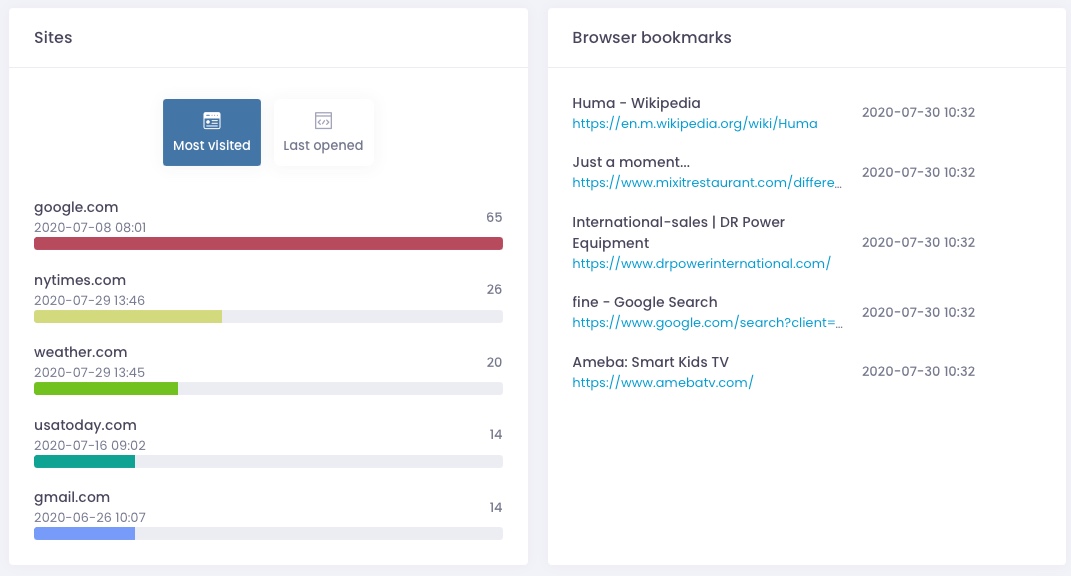Click the usatoday.com site name
Image resolution: width=1071 pixels, height=576 pixels.
click(85, 425)
